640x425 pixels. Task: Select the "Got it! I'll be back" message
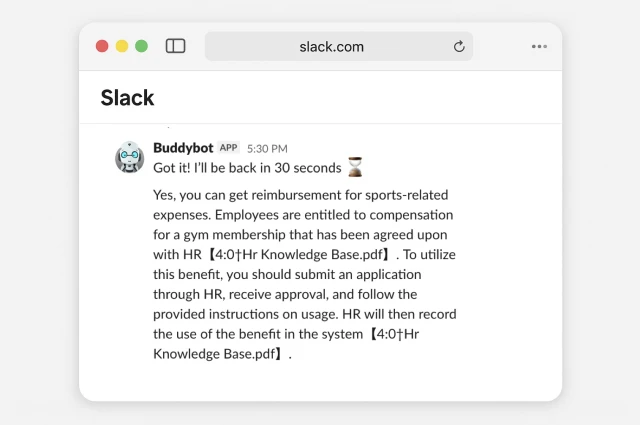[x=247, y=168]
